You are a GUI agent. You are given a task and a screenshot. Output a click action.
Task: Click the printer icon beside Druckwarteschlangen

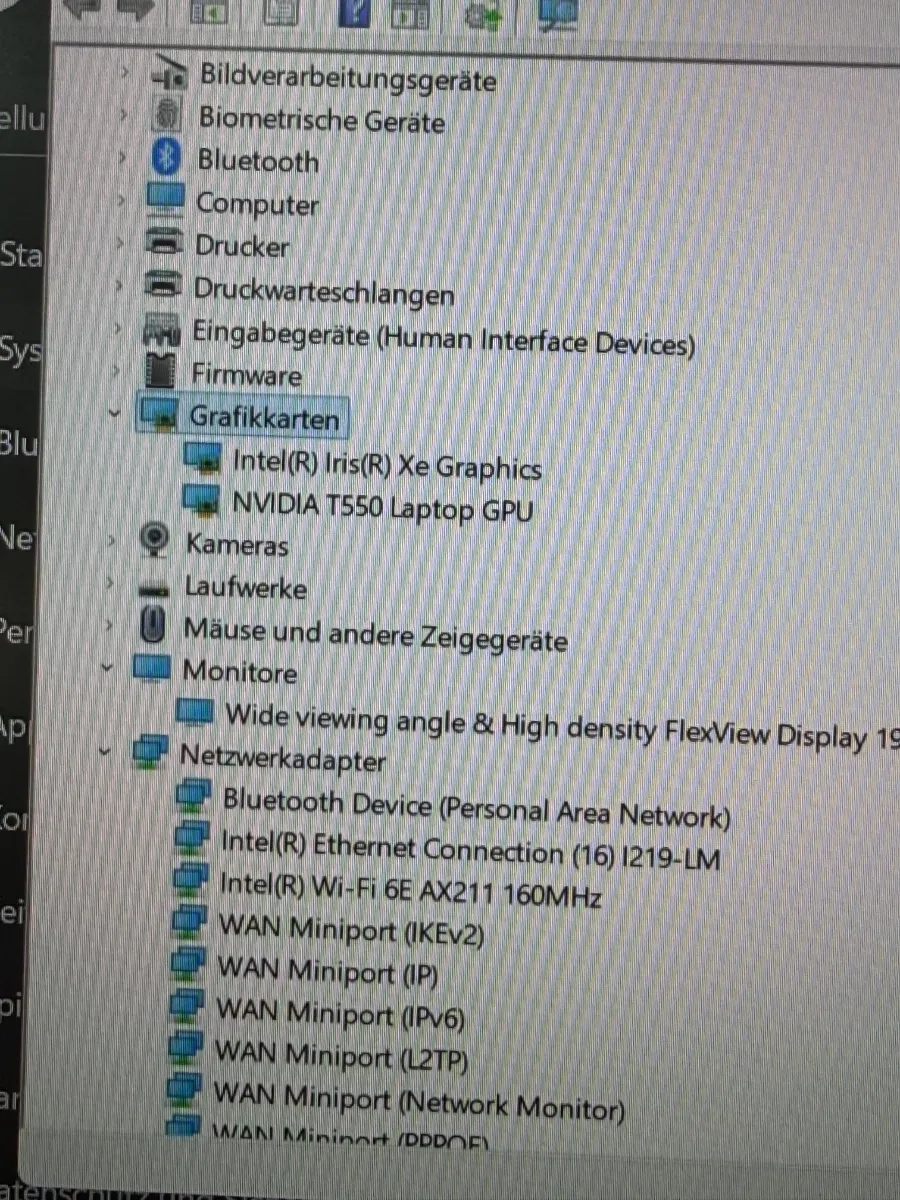click(163, 286)
